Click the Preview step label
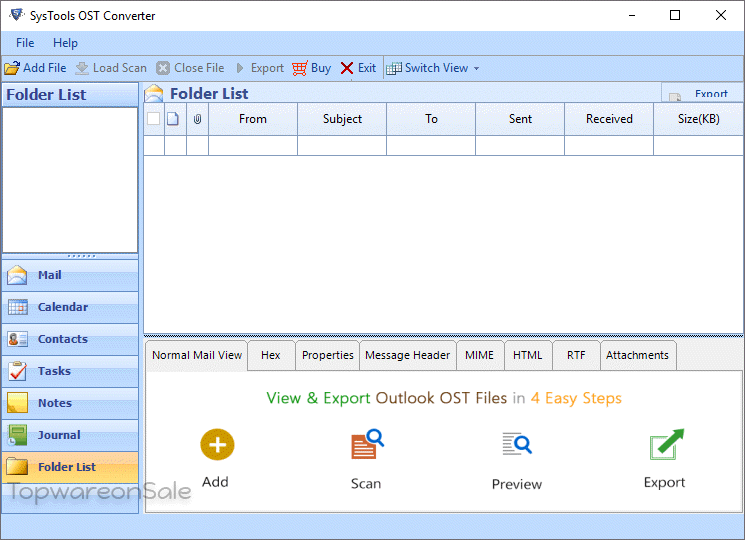 pos(517,484)
